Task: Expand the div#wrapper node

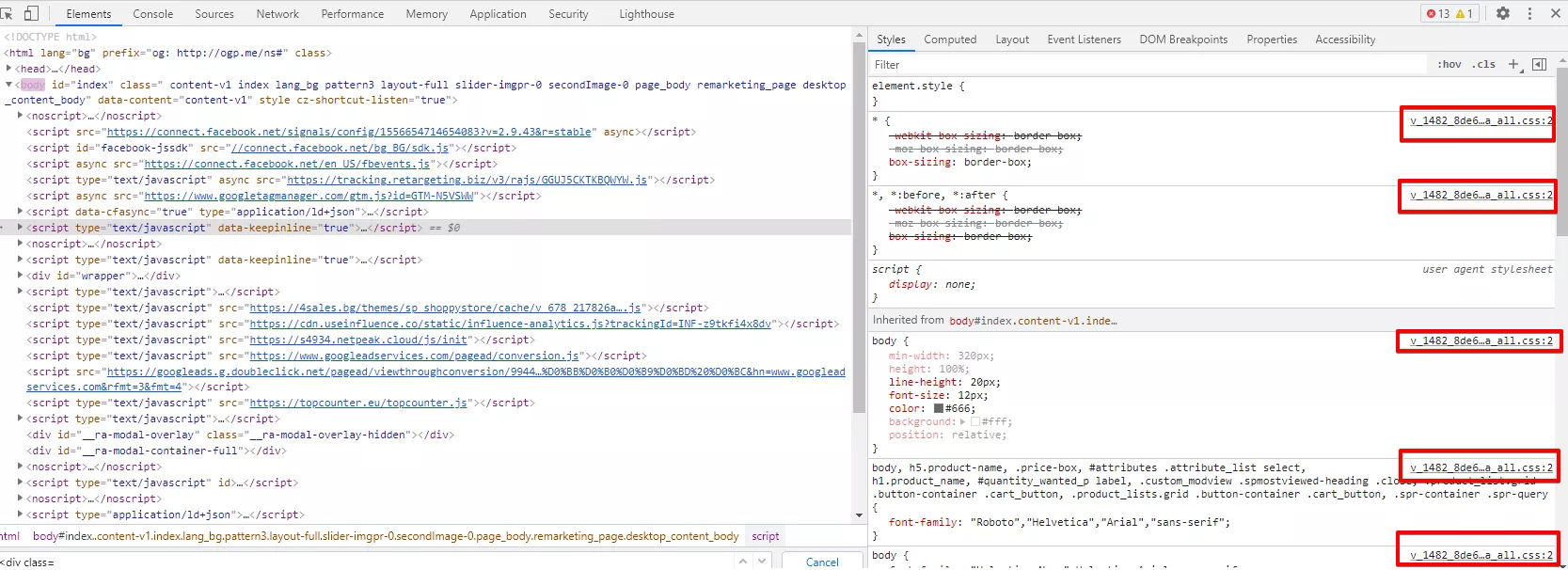Action: pyautogui.click(x=21, y=276)
